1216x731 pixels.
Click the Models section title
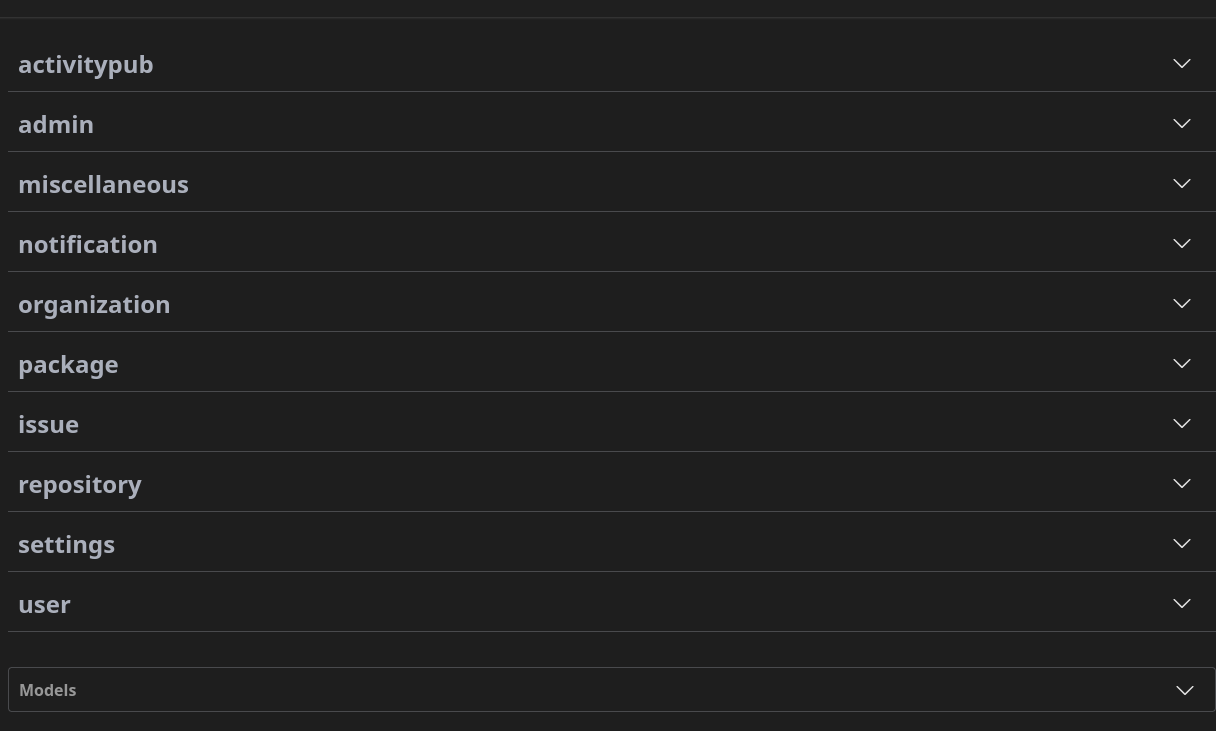point(48,690)
